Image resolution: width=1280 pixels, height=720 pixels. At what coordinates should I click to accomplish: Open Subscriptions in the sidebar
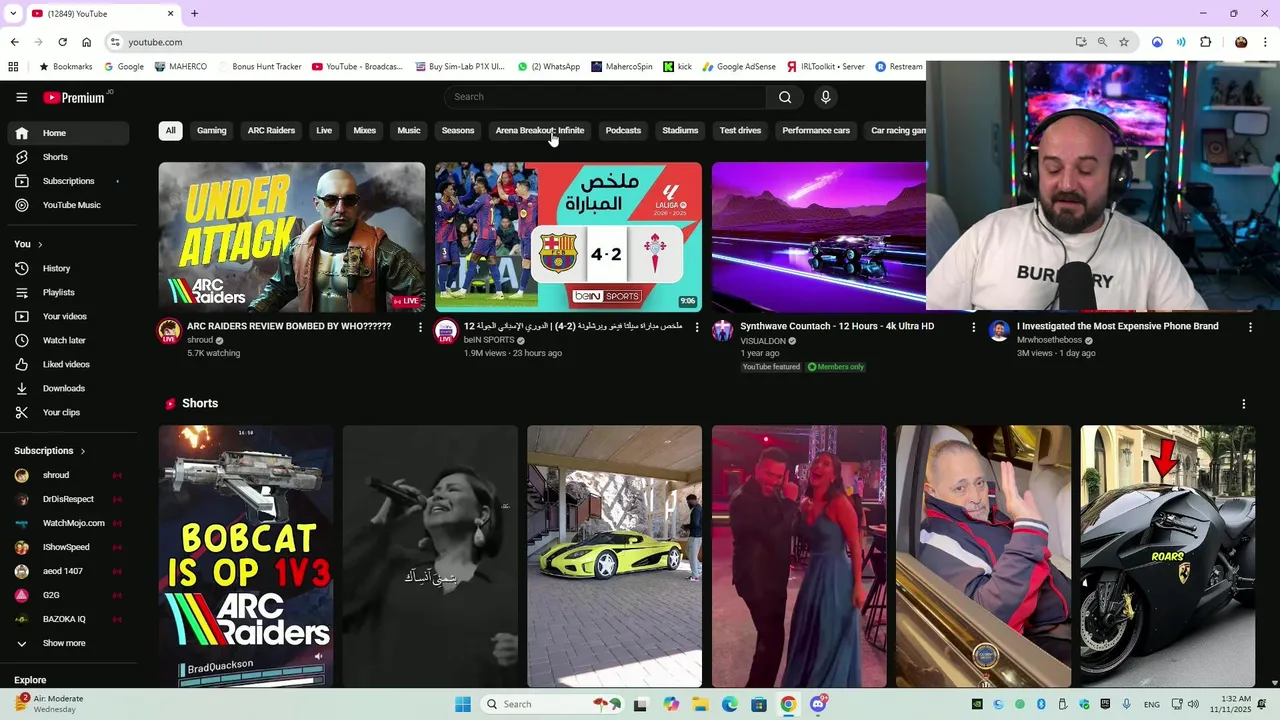68,181
